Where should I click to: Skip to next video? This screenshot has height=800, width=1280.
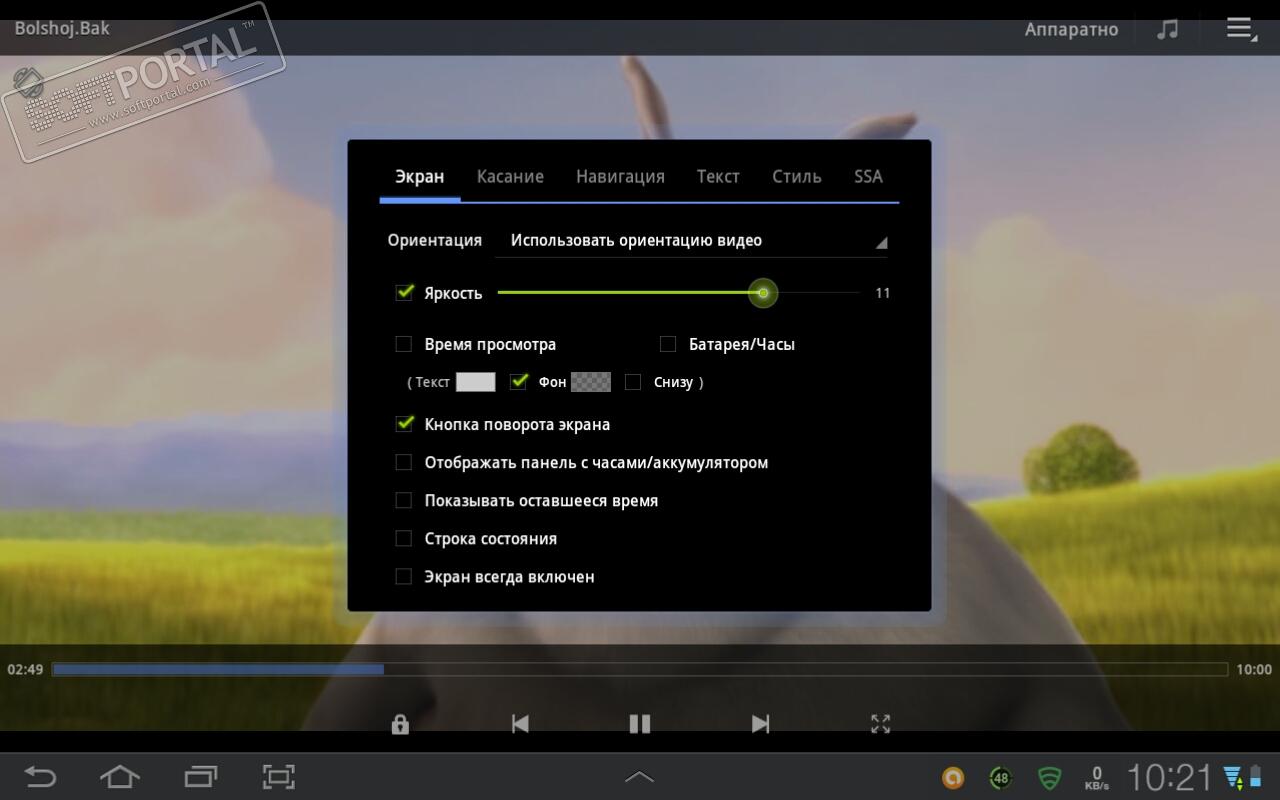760,724
